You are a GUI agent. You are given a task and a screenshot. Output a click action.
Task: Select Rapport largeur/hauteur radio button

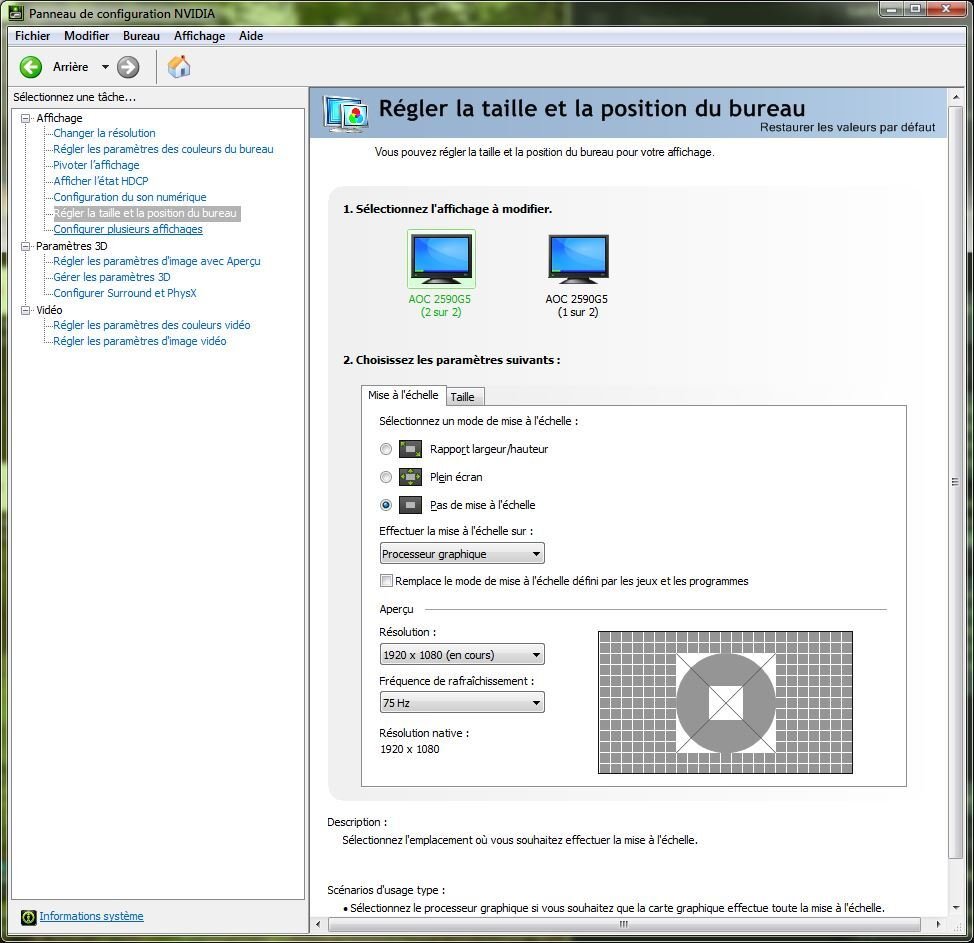[386, 449]
